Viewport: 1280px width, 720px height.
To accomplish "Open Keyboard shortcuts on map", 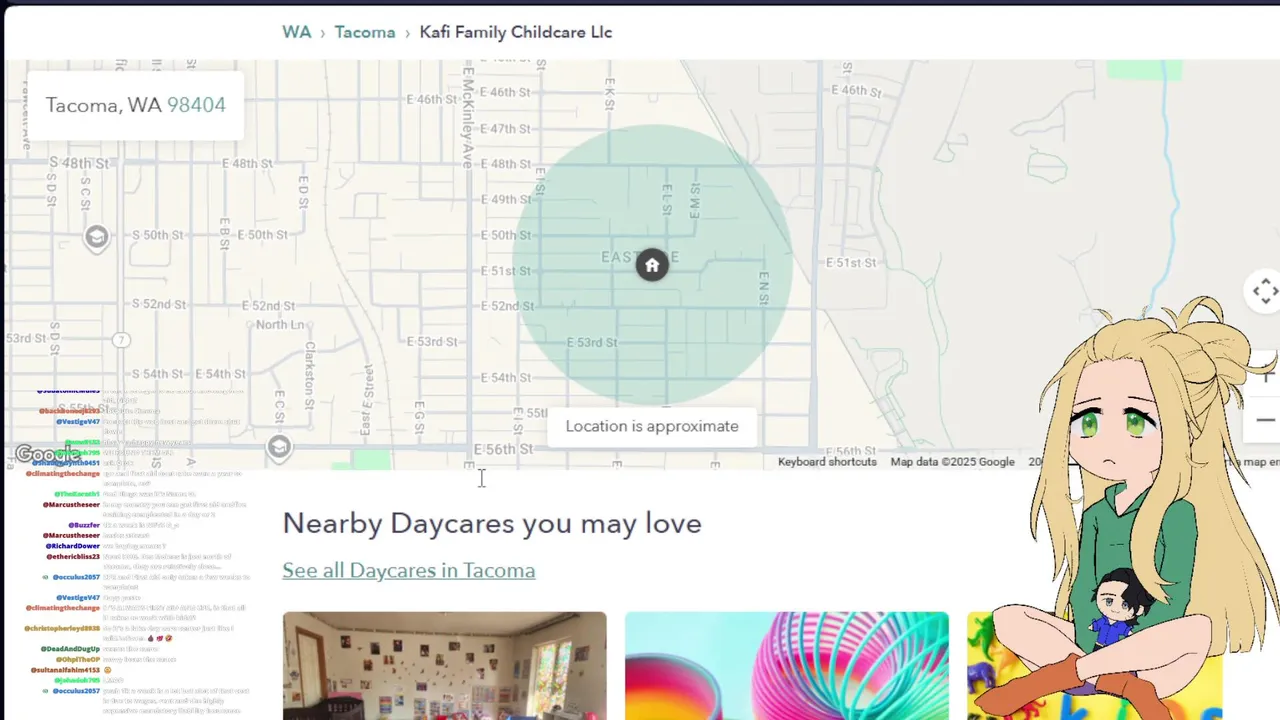I will (827, 462).
